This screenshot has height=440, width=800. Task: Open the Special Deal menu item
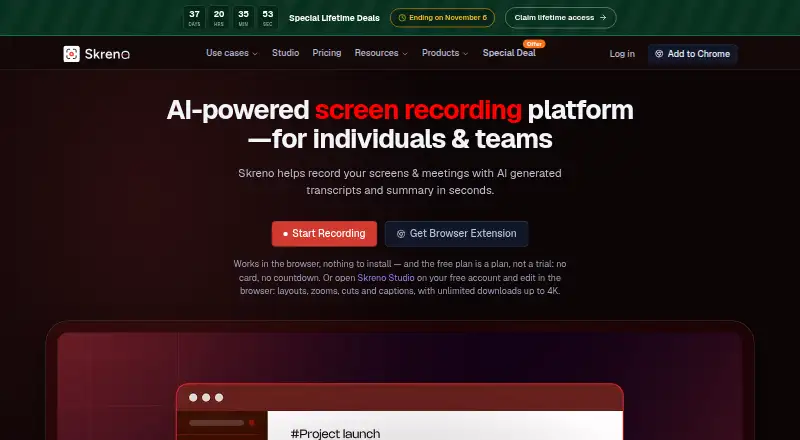point(509,53)
